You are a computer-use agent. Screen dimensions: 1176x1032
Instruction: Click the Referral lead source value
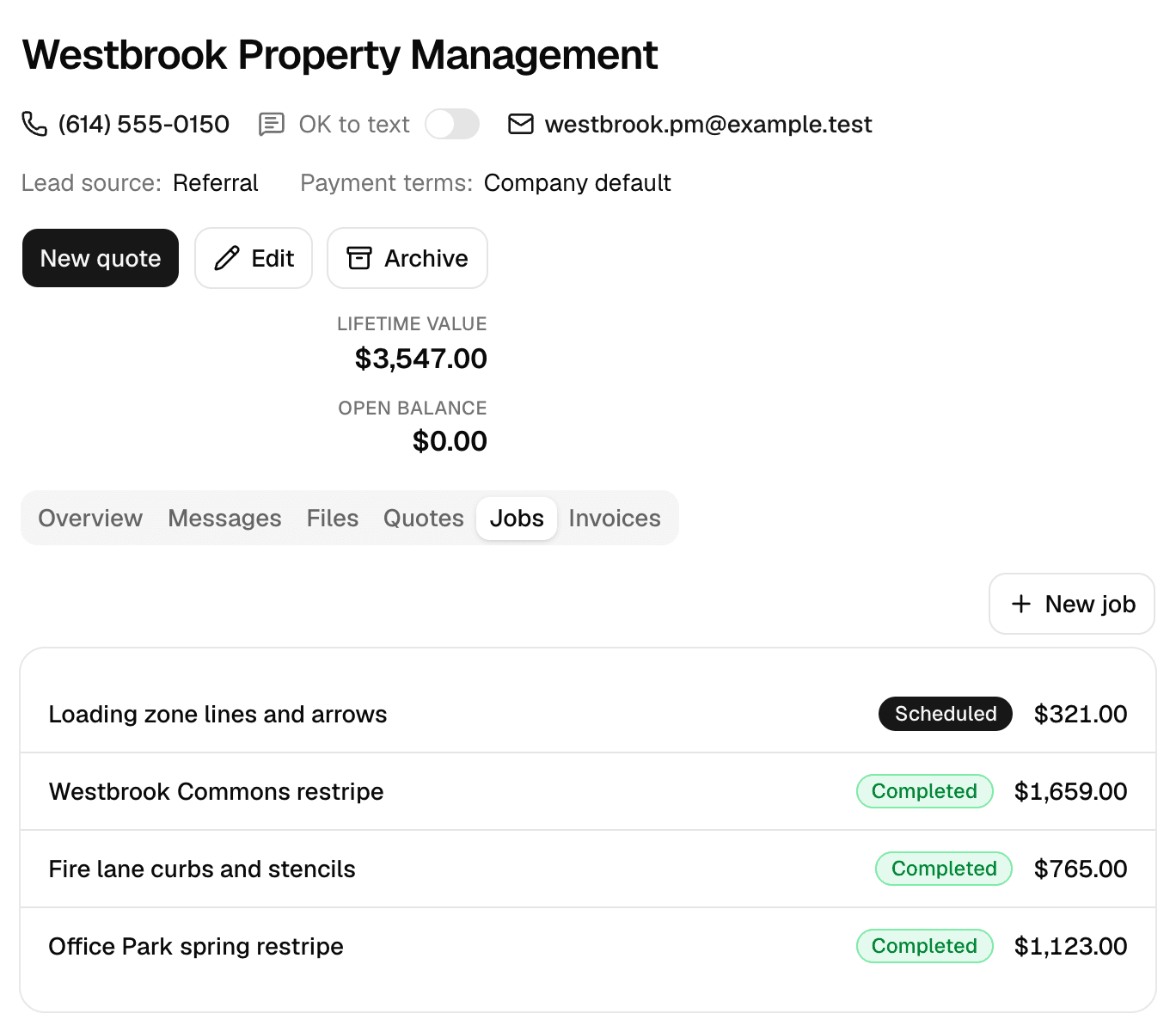point(216,182)
